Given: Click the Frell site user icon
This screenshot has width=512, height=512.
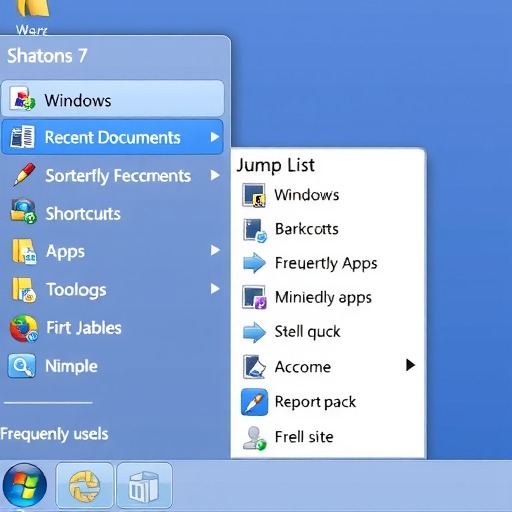Looking at the screenshot, I should click(255, 438).
